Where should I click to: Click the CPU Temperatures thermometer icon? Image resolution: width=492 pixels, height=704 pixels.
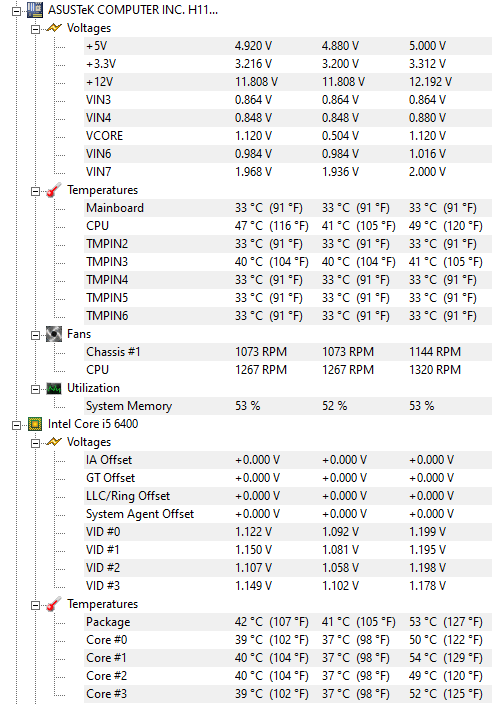[54, 604]
